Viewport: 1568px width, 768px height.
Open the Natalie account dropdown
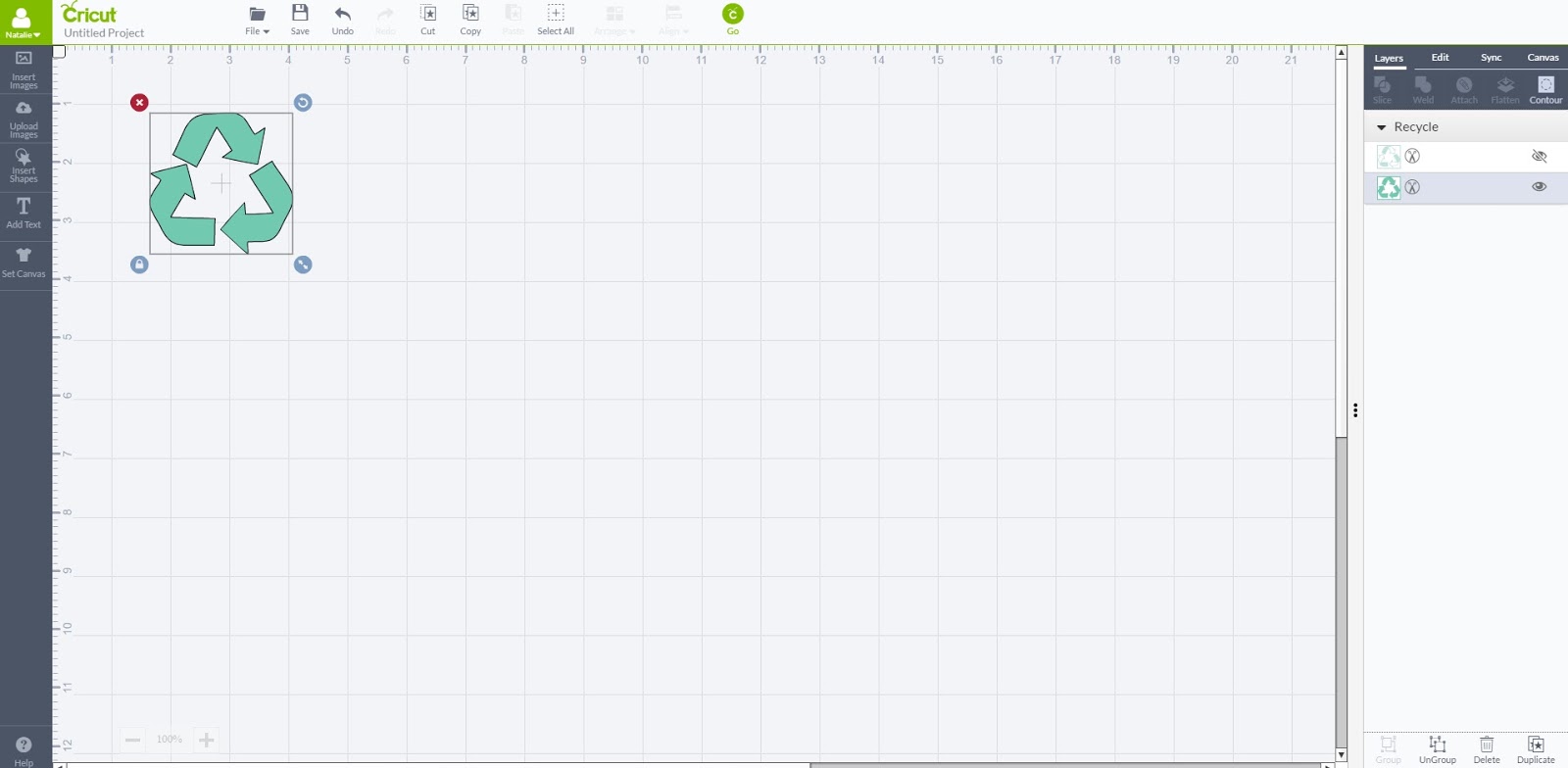[x=24, y=22]
